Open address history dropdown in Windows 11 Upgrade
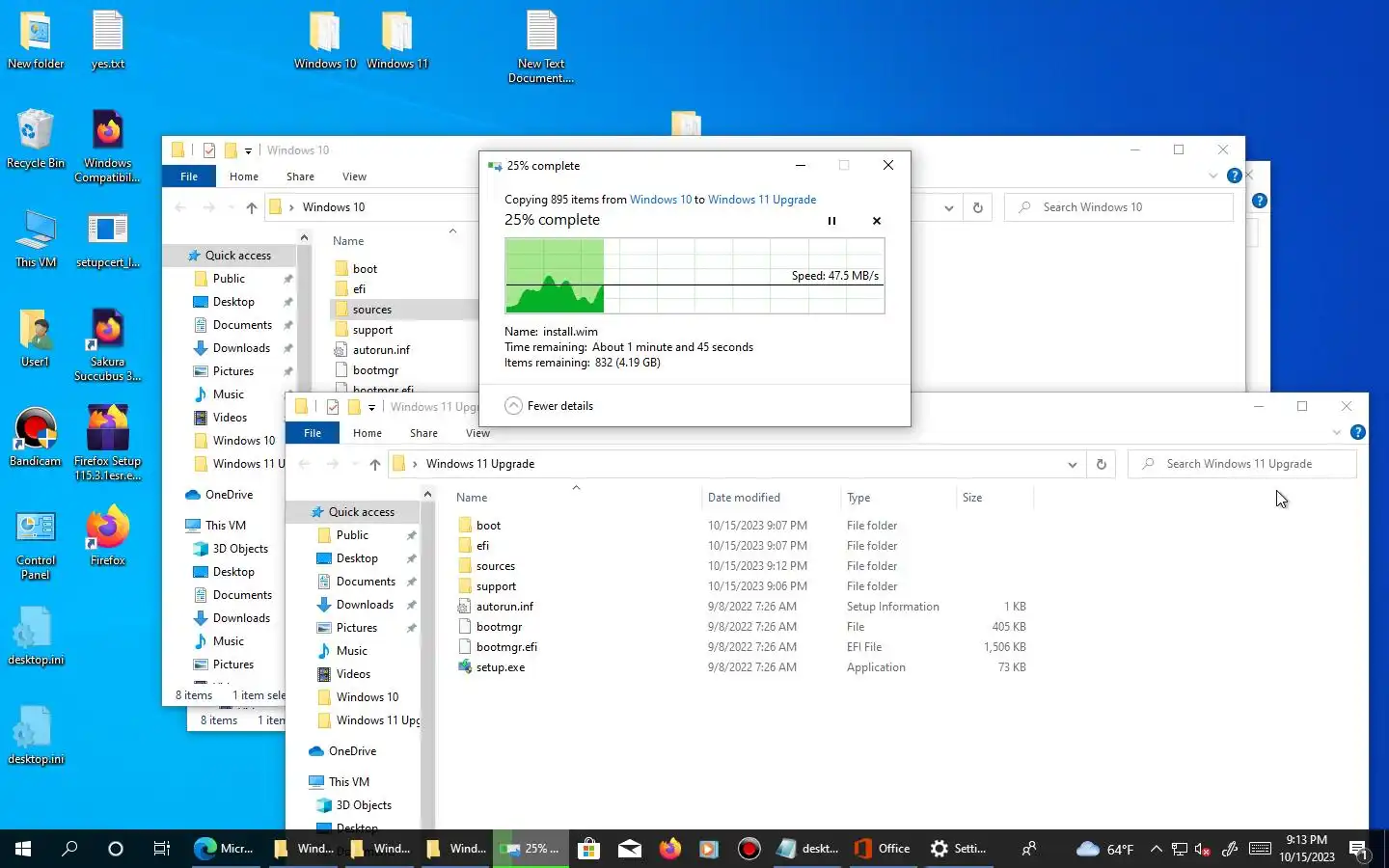This screenshot has height=868, width=1389. [x=1072, y=464]
